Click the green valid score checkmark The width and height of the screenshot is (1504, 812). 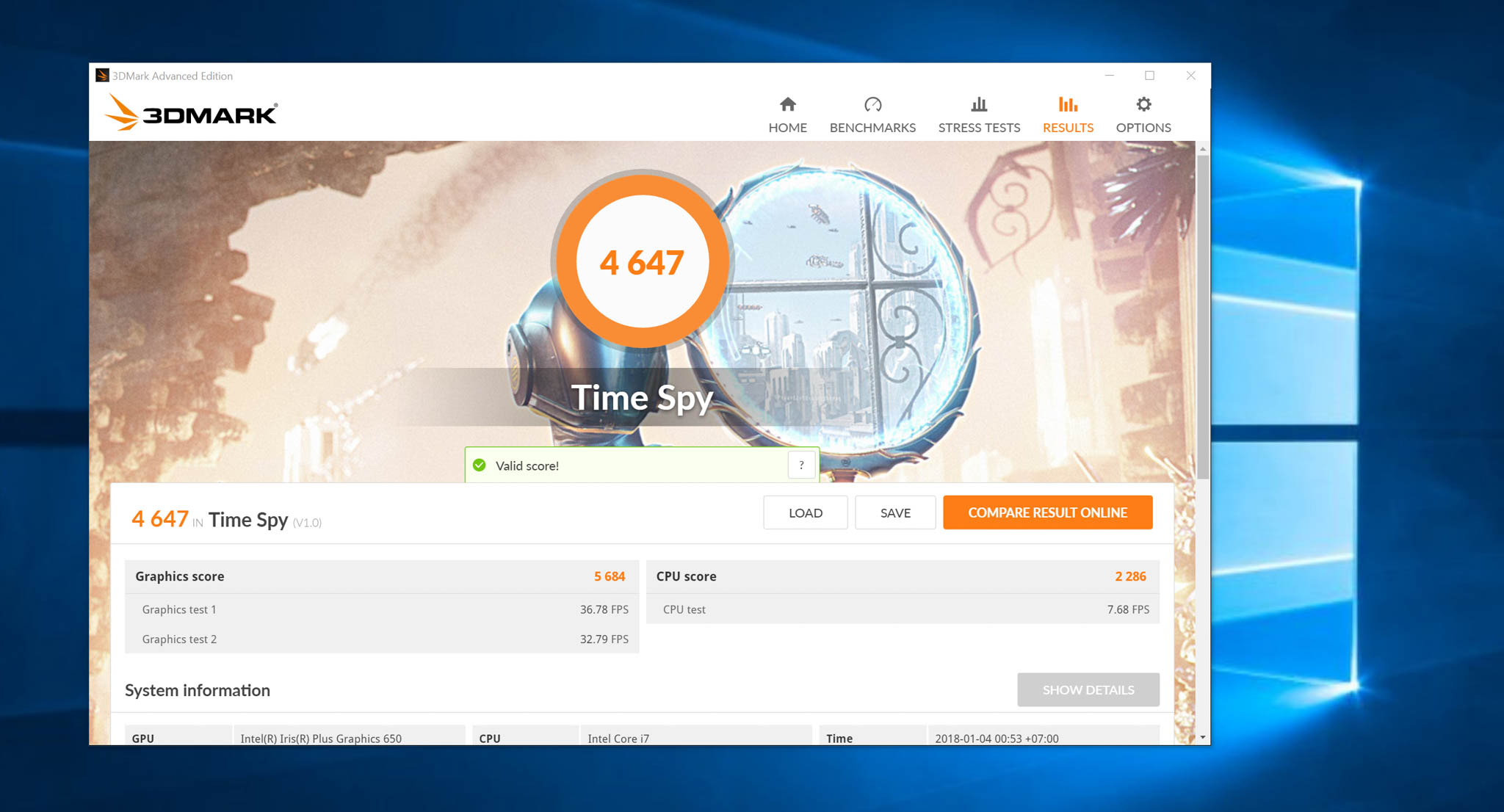(480, 465)
